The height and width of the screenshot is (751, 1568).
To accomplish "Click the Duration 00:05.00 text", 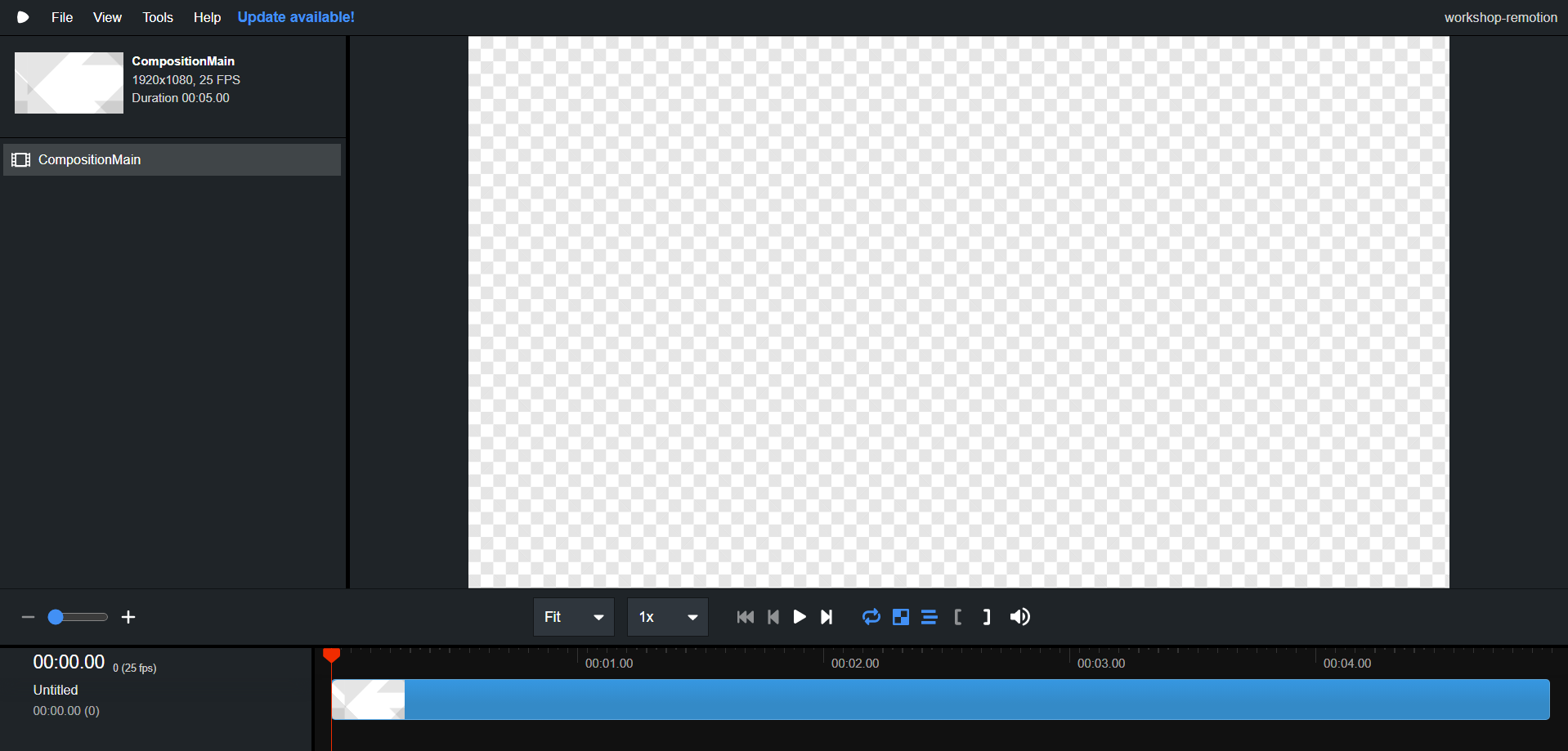I will pyautogui.click(x=181, y=98).
